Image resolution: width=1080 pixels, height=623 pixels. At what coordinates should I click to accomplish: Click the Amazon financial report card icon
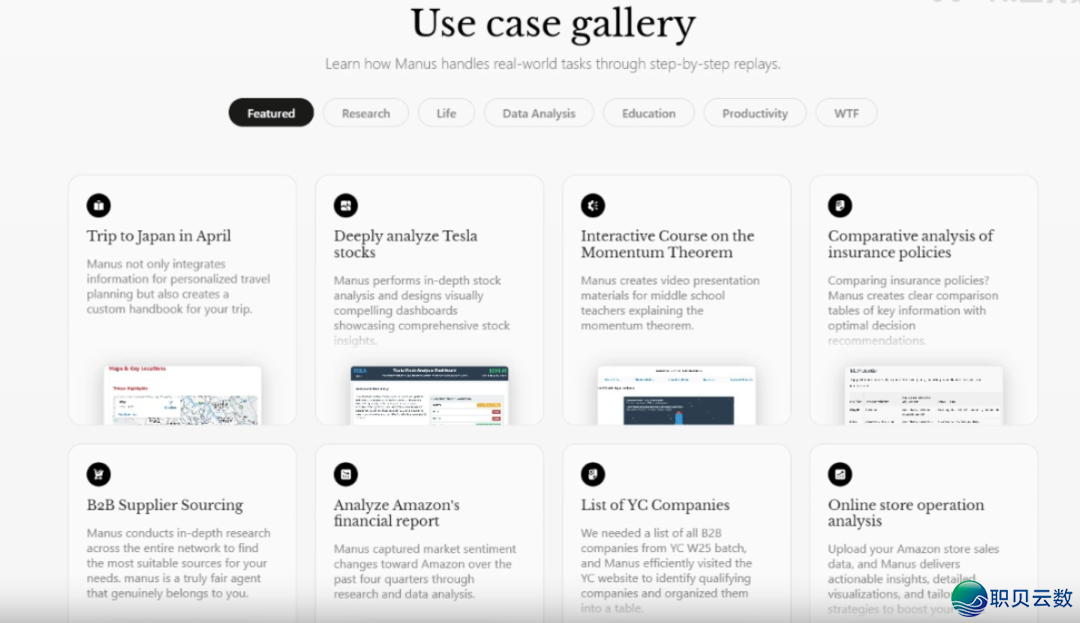(x=345, y=474)
